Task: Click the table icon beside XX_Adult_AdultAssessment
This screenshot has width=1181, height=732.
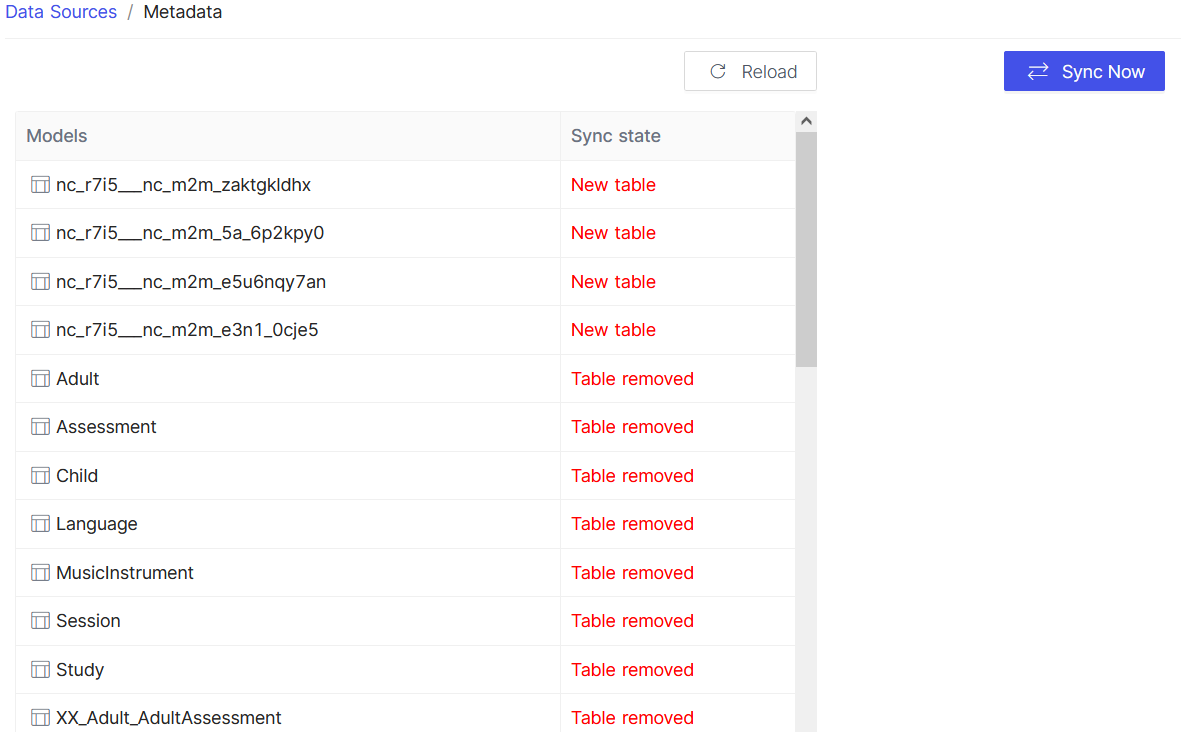Action: coord(40,717)
